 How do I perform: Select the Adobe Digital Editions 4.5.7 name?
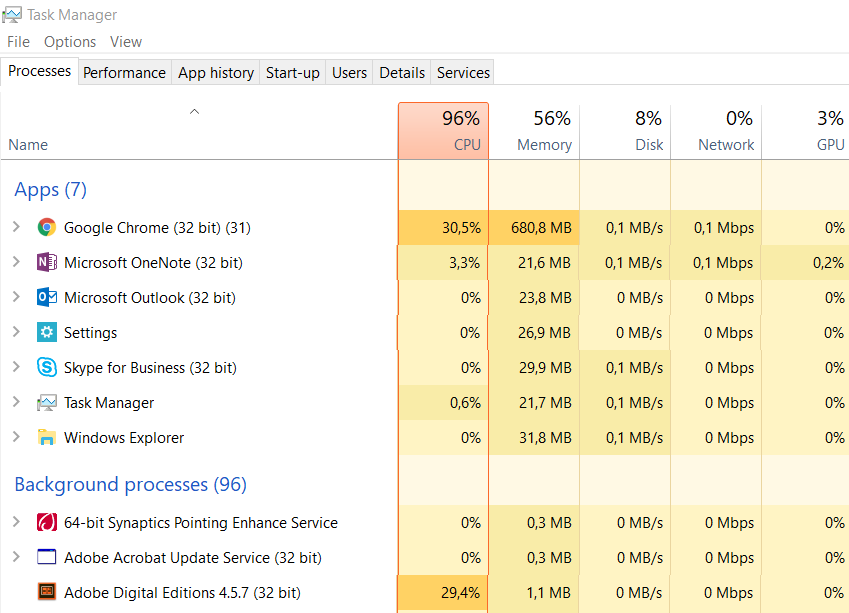click(x=182, y=592)
